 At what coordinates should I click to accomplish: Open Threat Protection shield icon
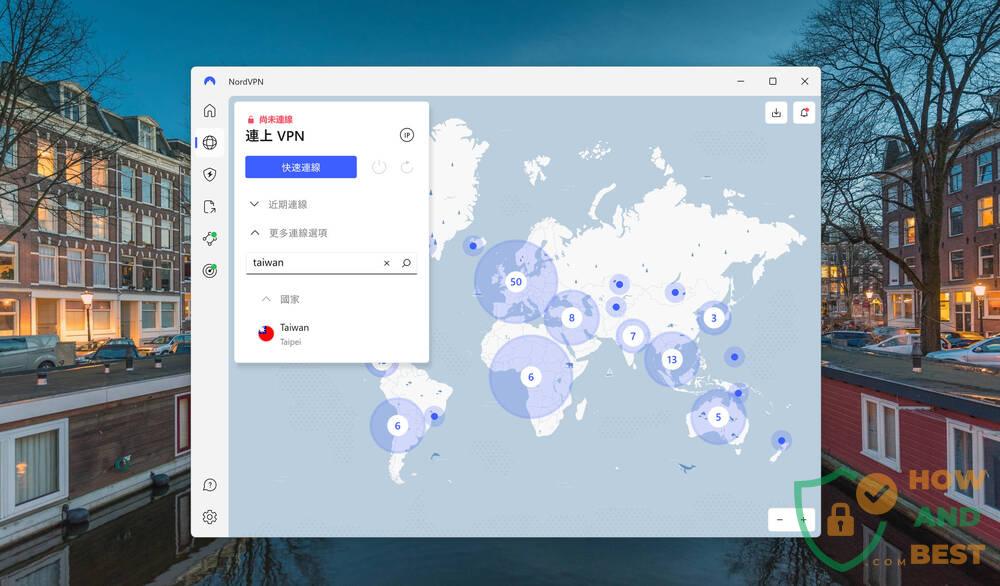click(x=210, y=174)
